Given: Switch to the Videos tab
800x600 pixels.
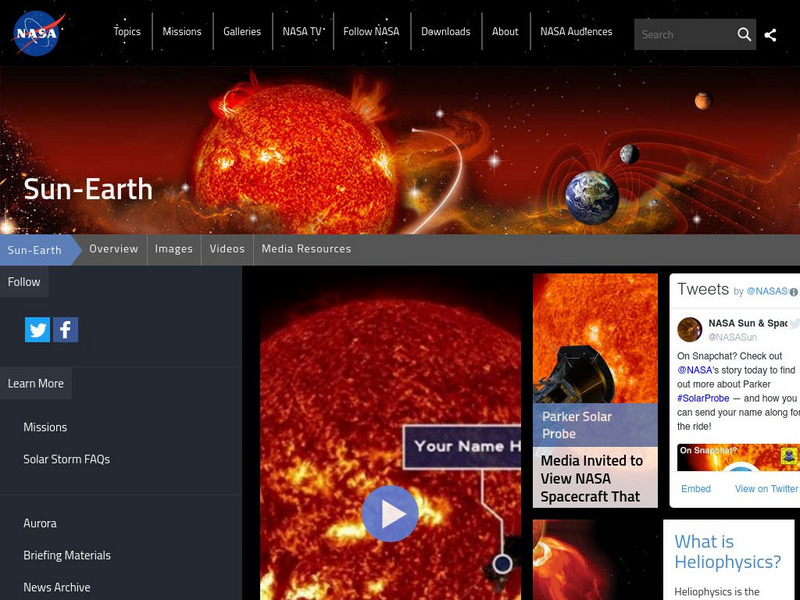Looking at the screenshot, I should (227, 249).
